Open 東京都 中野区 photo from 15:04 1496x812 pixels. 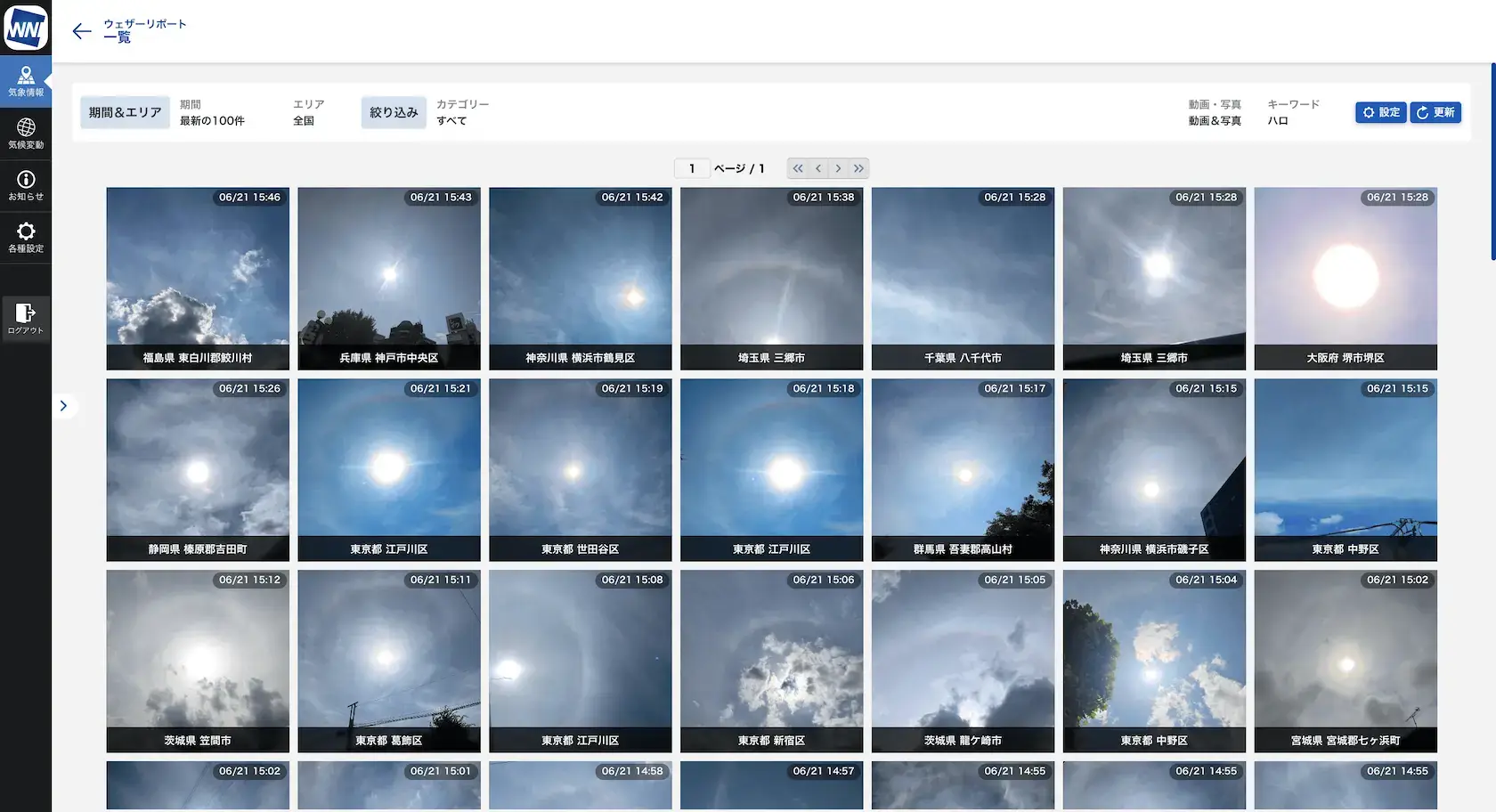(x=1154, y=662)
